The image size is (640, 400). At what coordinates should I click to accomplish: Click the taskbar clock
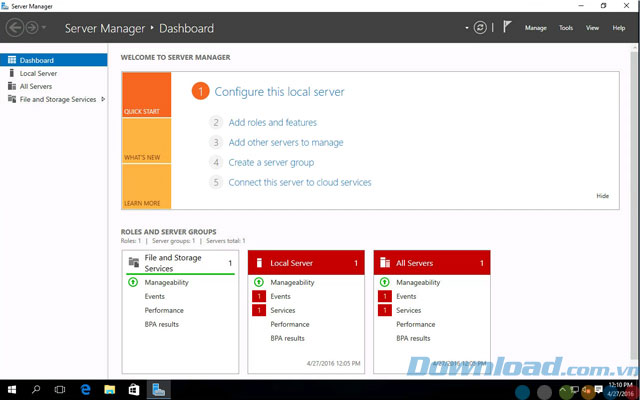pos(621,390)
